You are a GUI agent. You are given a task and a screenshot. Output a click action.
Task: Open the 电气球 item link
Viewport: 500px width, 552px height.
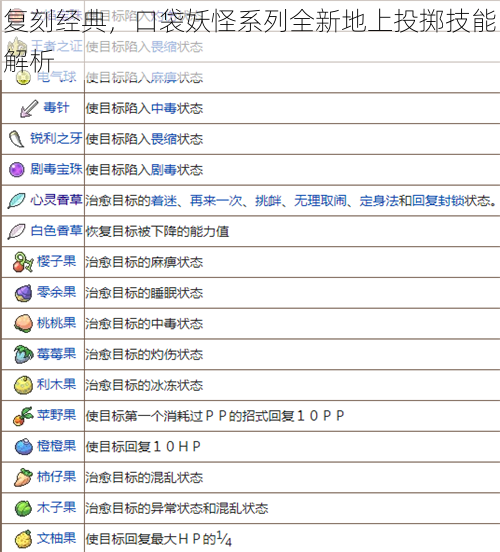(x=57, y=76)
